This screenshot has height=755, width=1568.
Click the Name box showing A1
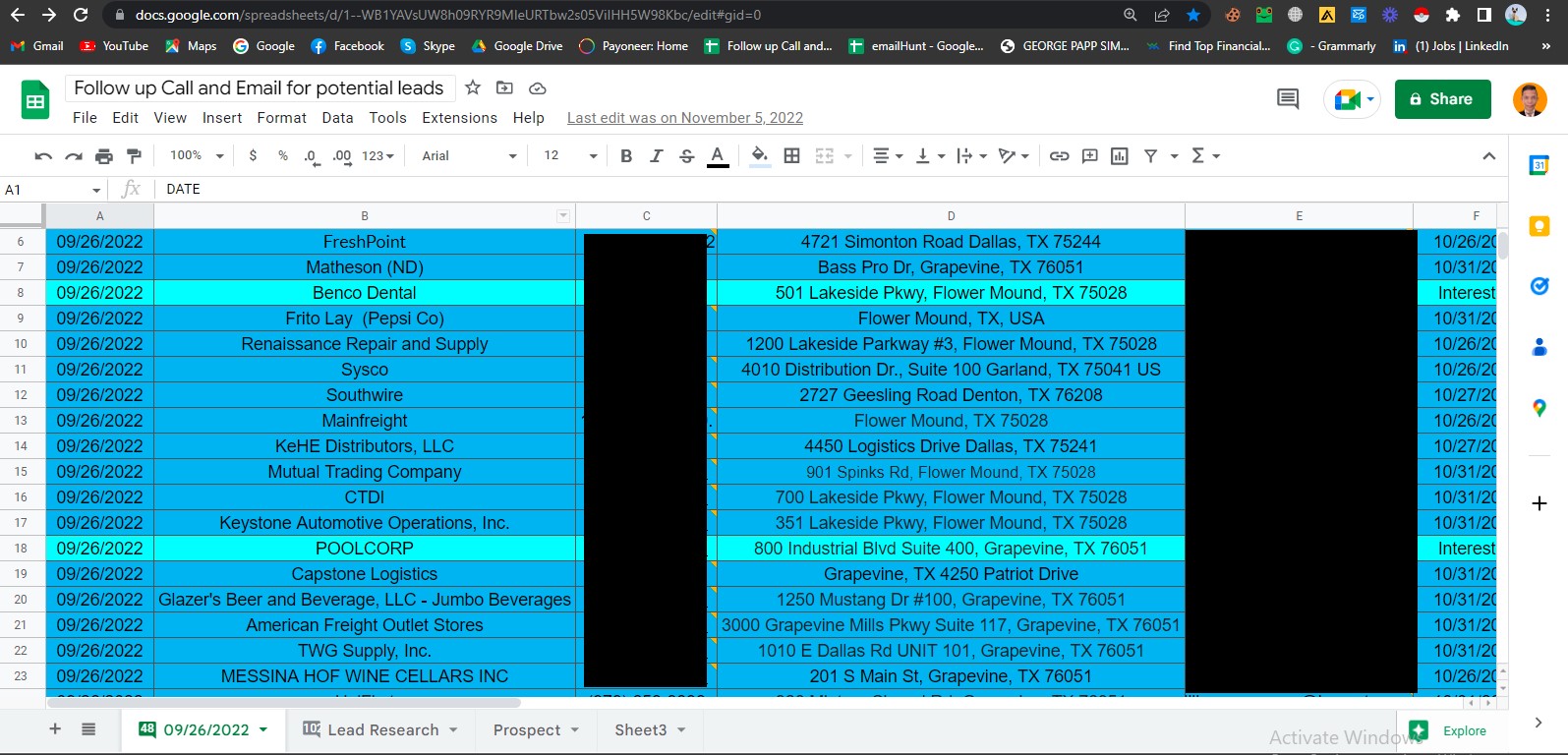point(54,190)
